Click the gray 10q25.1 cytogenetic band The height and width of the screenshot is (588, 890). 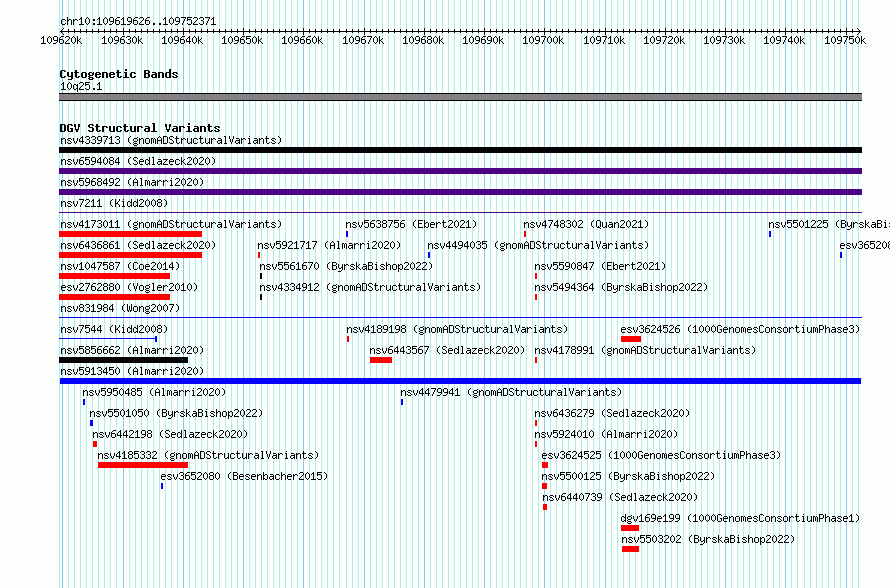point(460,97)
